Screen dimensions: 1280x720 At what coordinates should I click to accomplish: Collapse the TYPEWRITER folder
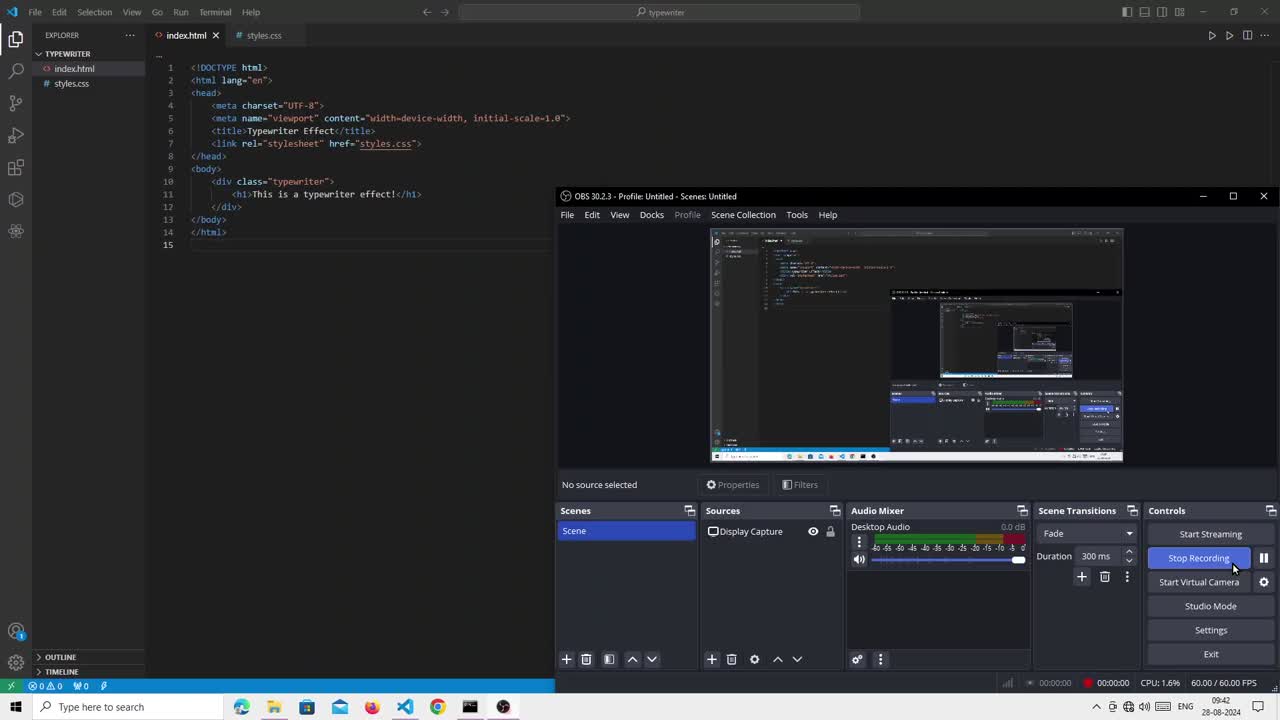pos(66,54)
